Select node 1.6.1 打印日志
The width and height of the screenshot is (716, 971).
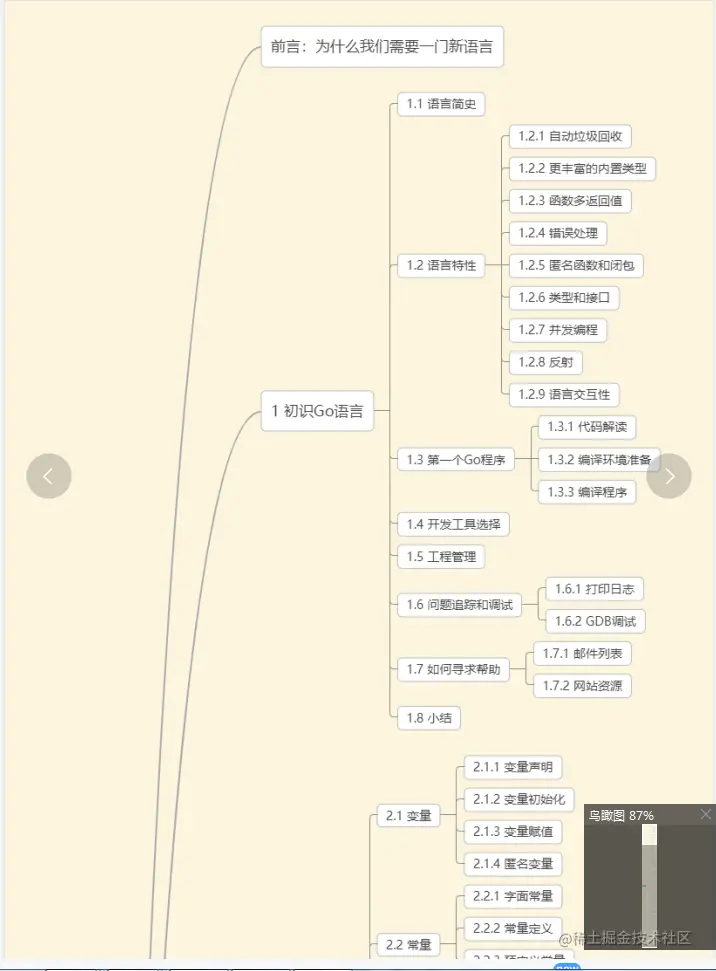[x=595, y=589]
